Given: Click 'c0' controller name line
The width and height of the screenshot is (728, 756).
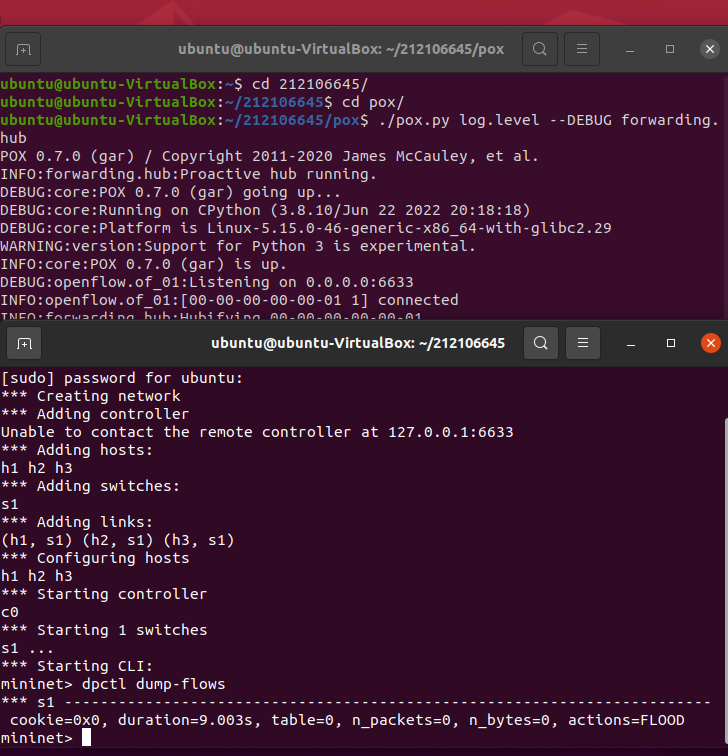Looking at the screenshot, I should 10,612.
